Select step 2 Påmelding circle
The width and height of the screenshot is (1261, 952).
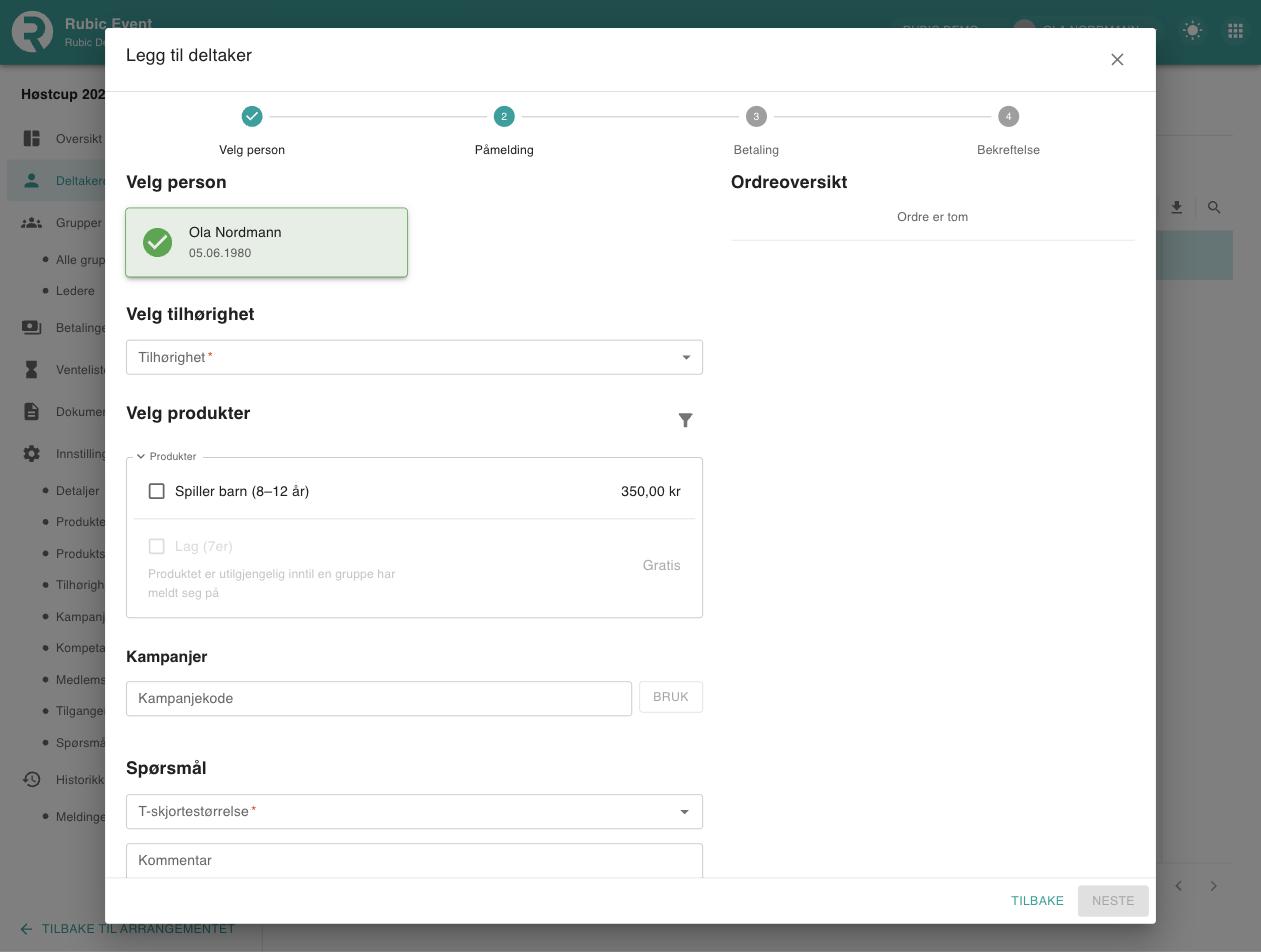504,117
